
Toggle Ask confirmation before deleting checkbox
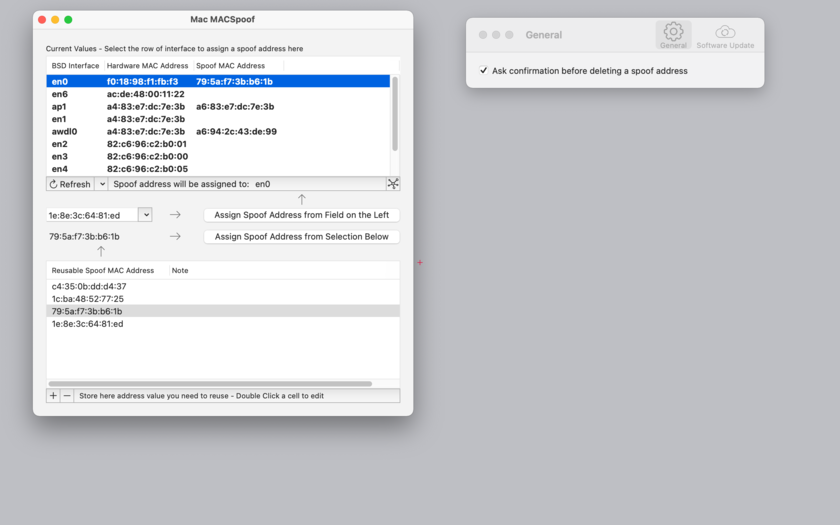coord(483,70)
